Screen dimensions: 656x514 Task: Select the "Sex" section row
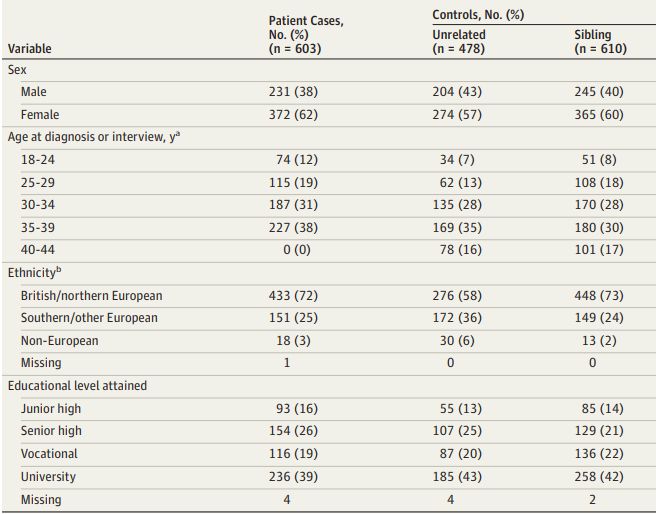pos(17,70)
